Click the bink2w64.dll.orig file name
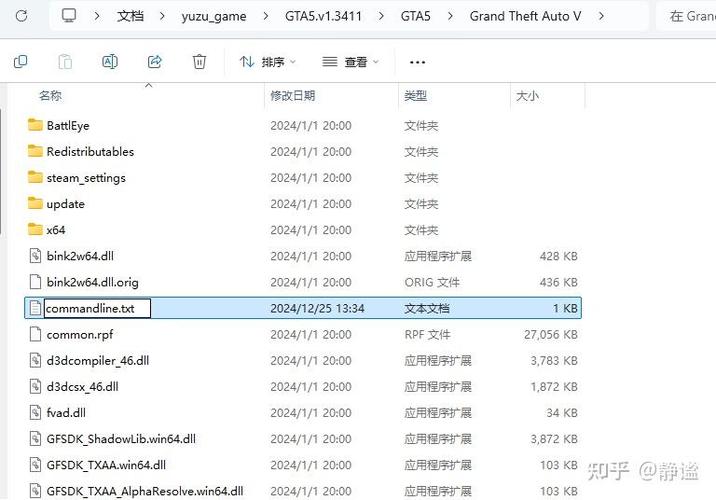 click(93, 282)
